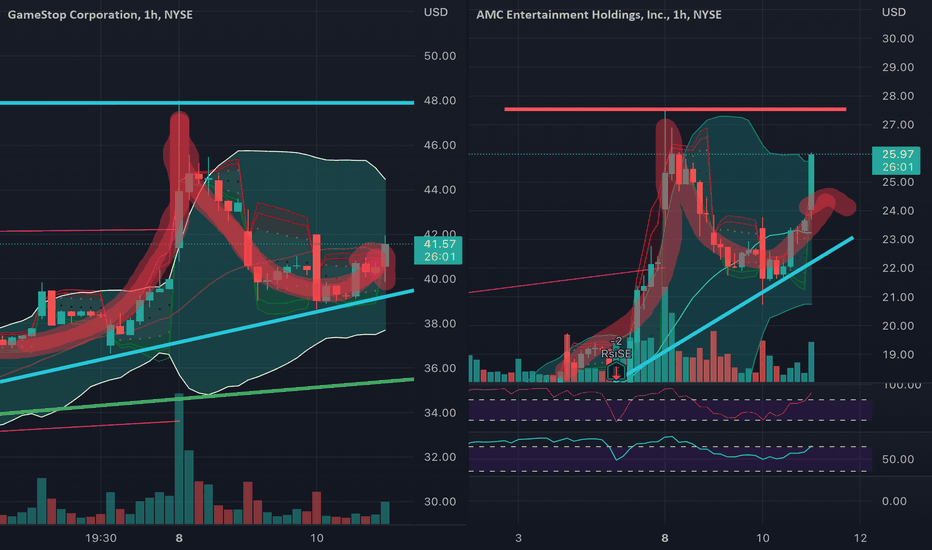Click the 36.00 price level on GameStop axis
The height and width of the screenshot is (550, 932).
[440, 368]
